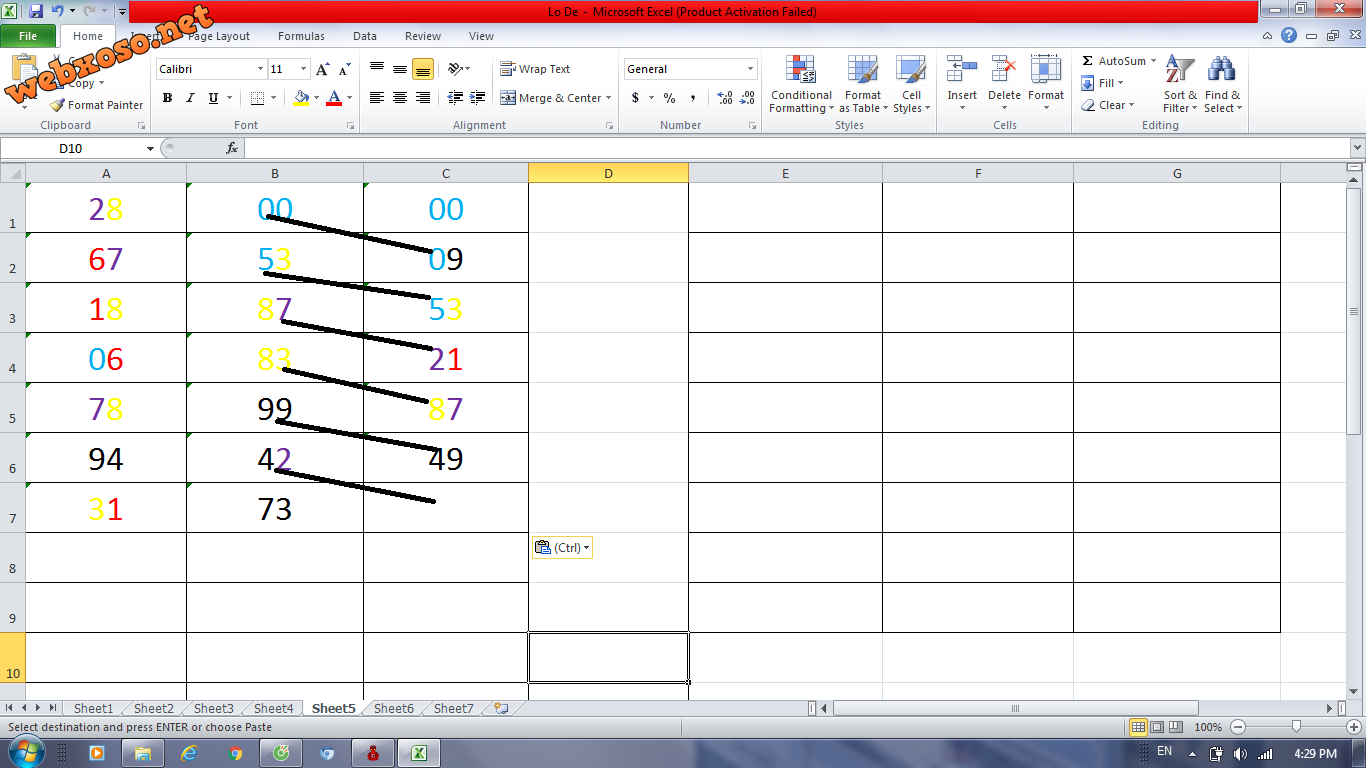
Task: Open the Sheet3 worksheet tab
Action: 214,708
